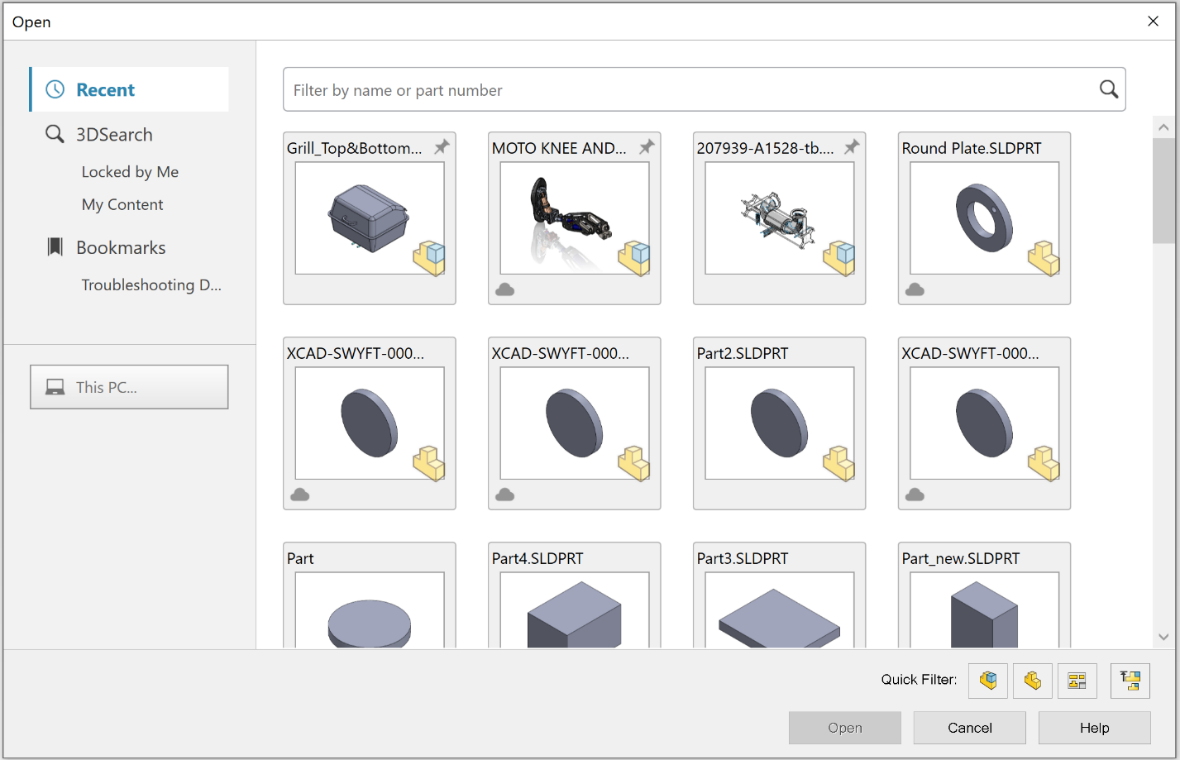Click the magnifier icon beside 3DSearch
This screenshot has height=760, width=1180.
pyautogui.click(x=54, y=134)
